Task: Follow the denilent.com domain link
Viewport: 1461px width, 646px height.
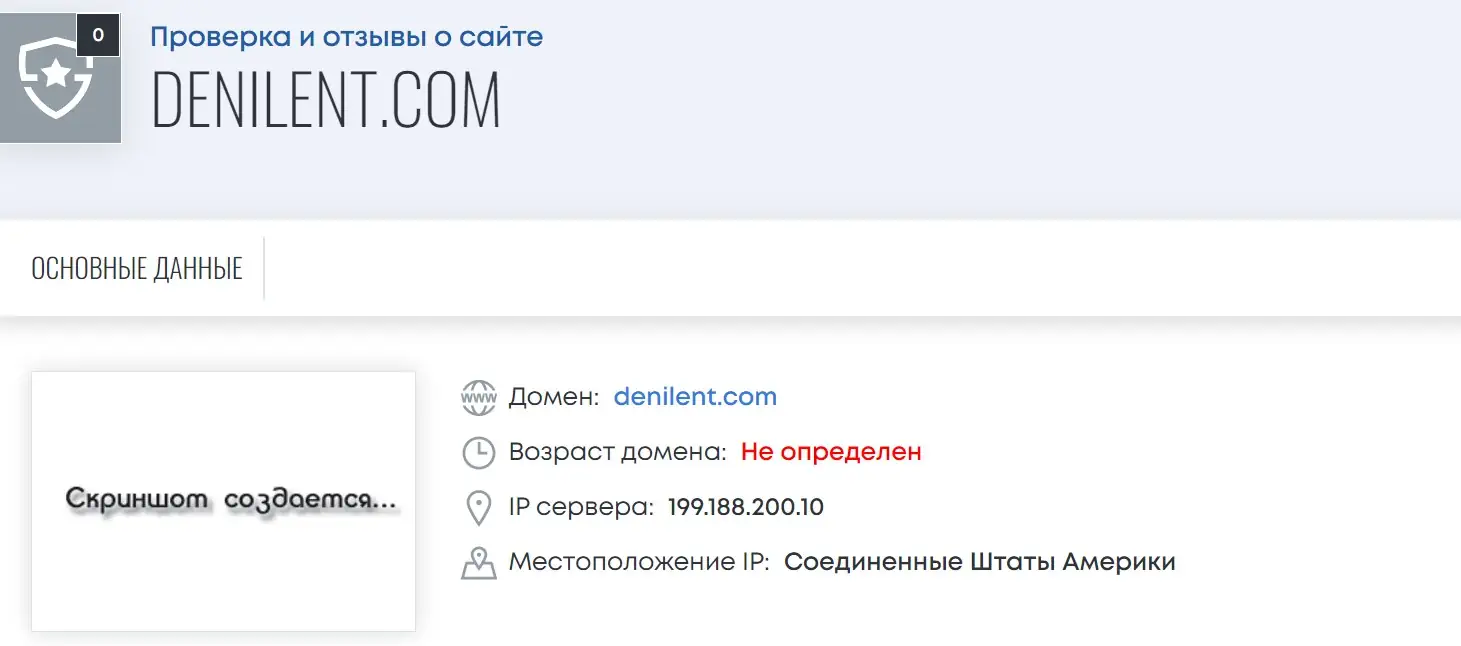Action: click(x=695, y=397)
